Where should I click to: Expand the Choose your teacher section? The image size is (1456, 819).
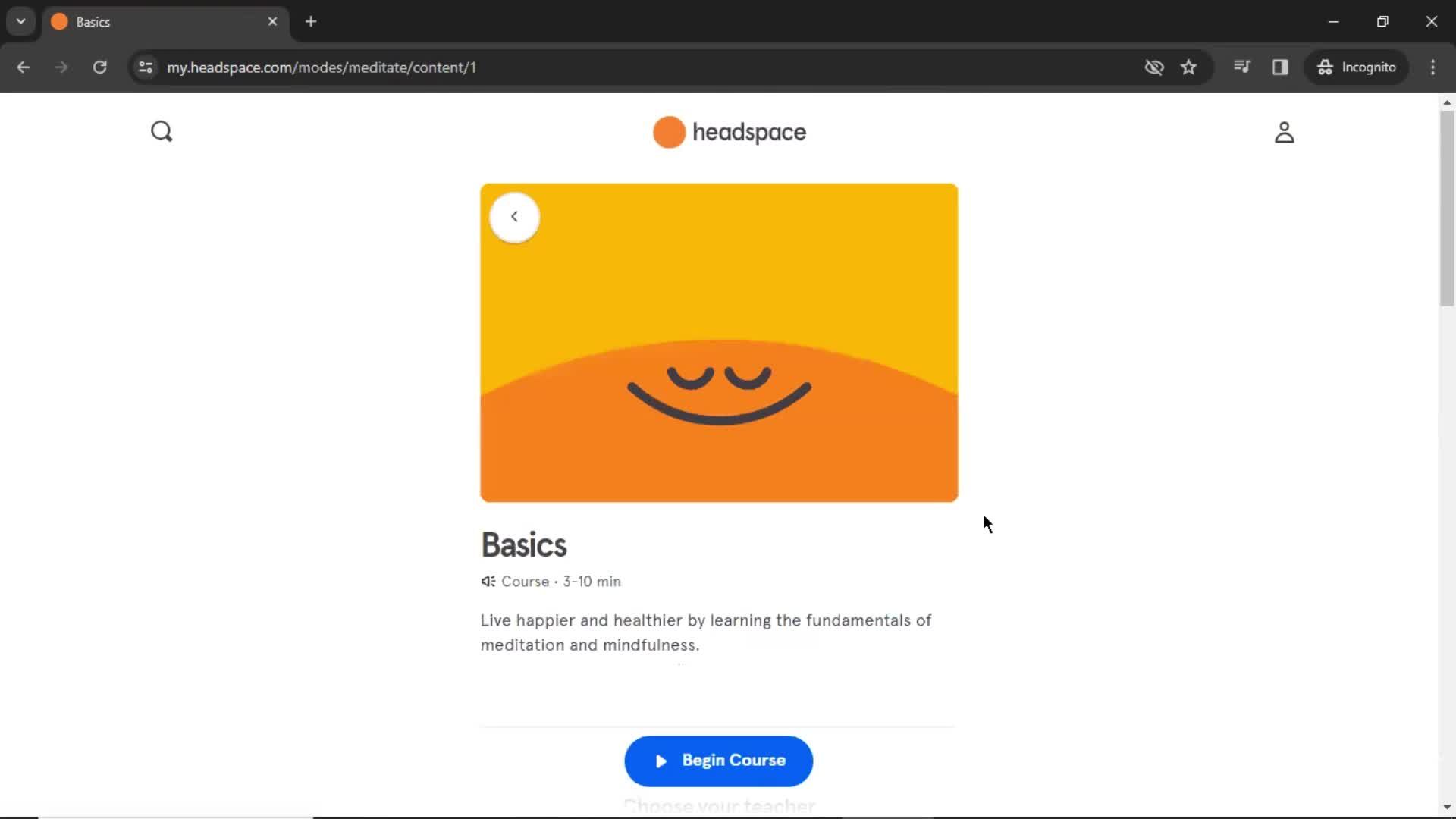click(718, 805)
